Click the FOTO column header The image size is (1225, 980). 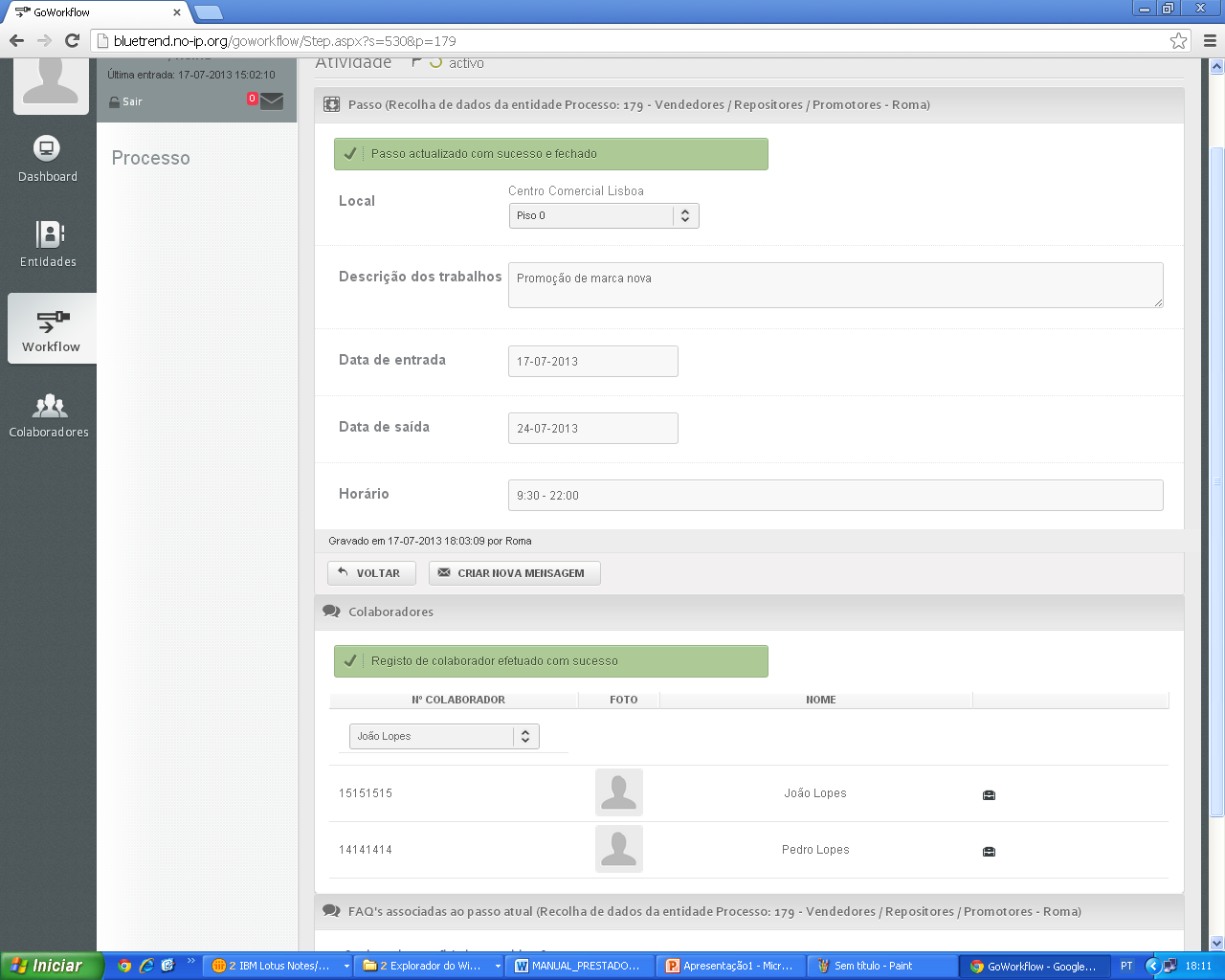[x=624, y=701]
